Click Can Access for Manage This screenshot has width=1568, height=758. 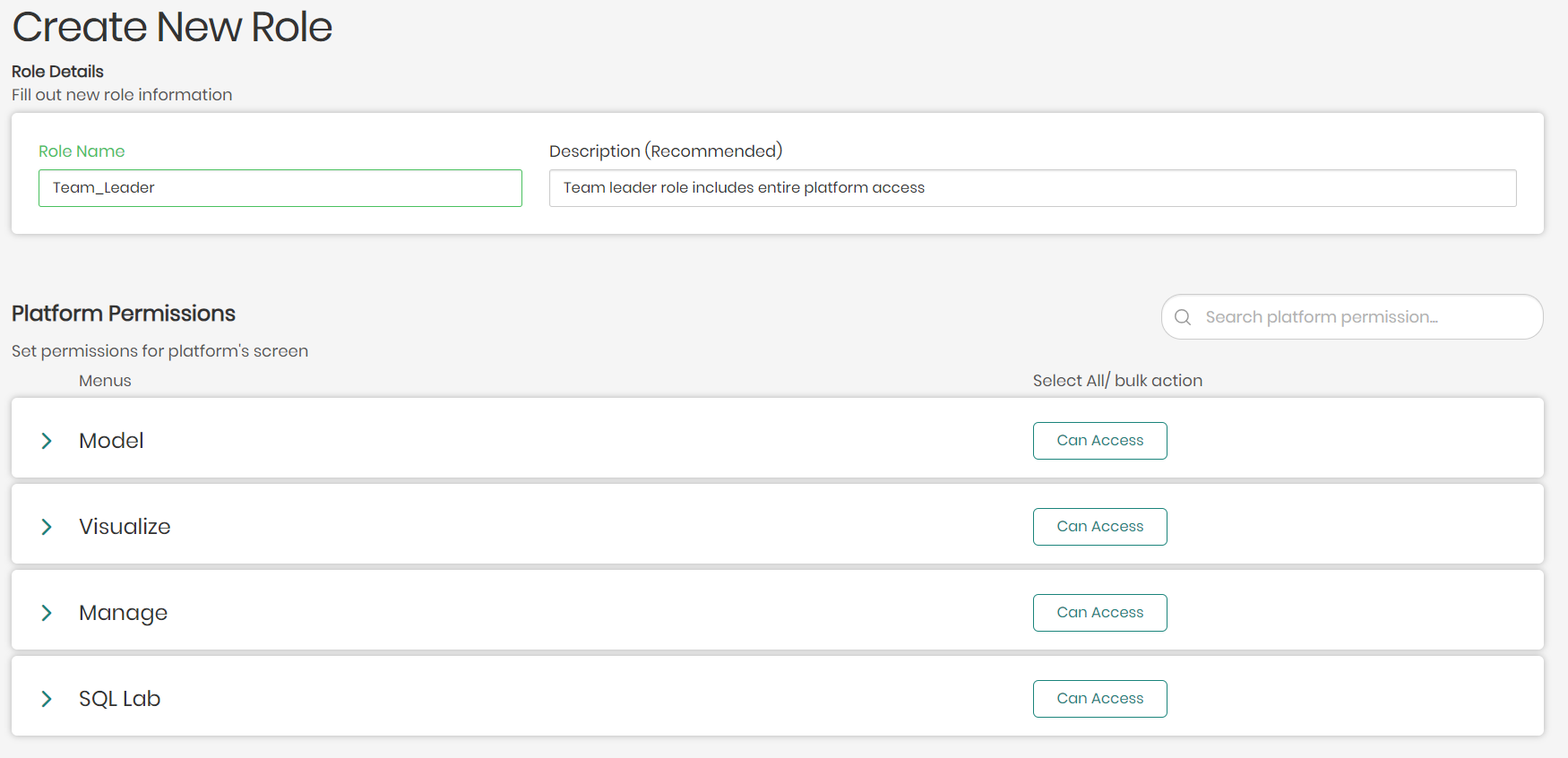(1099, 613)
